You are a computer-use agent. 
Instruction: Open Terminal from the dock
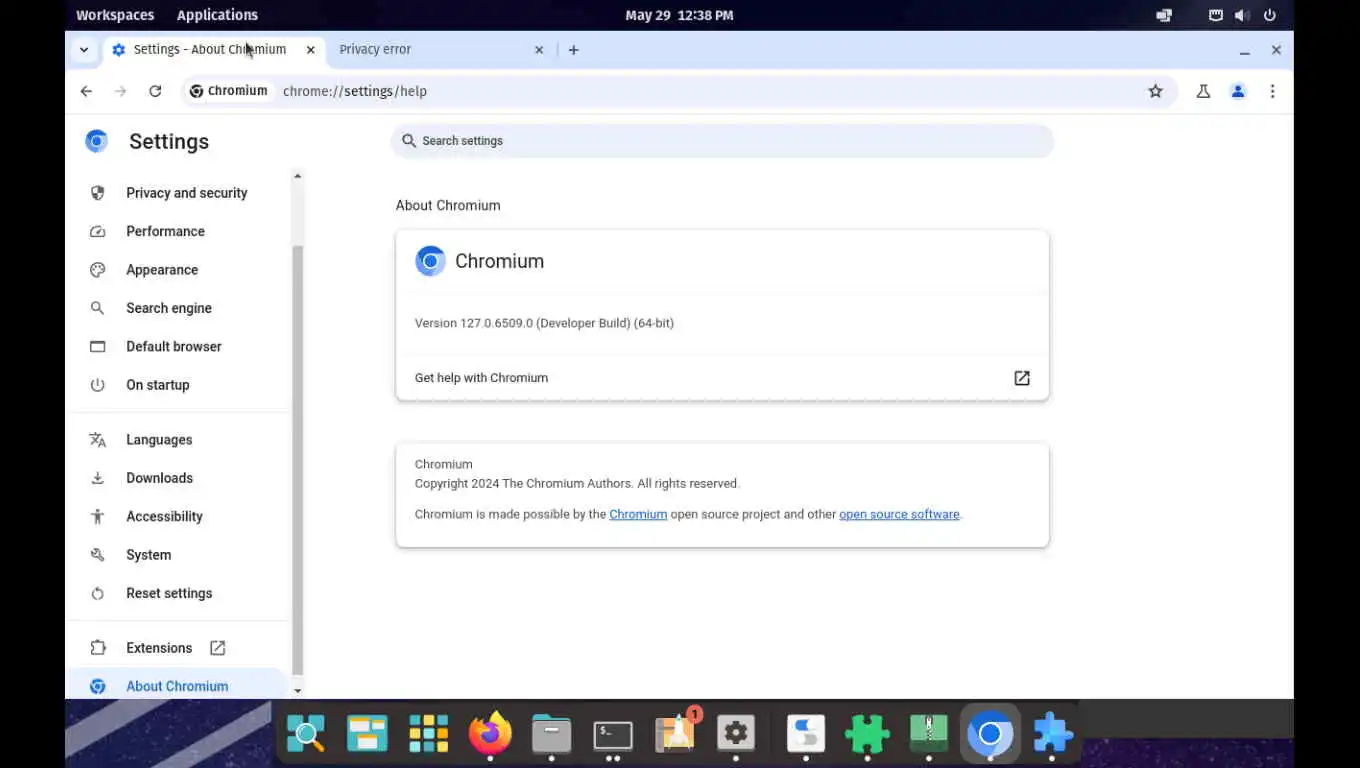click(x=612, y=734)
